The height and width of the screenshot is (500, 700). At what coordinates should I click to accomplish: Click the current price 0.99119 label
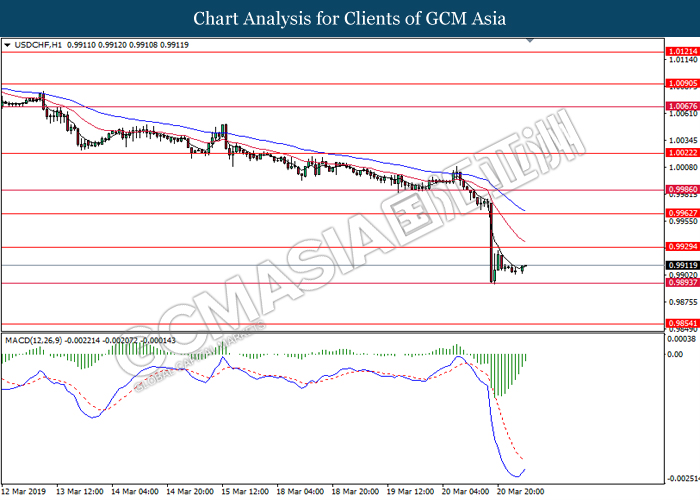point(683,265)
